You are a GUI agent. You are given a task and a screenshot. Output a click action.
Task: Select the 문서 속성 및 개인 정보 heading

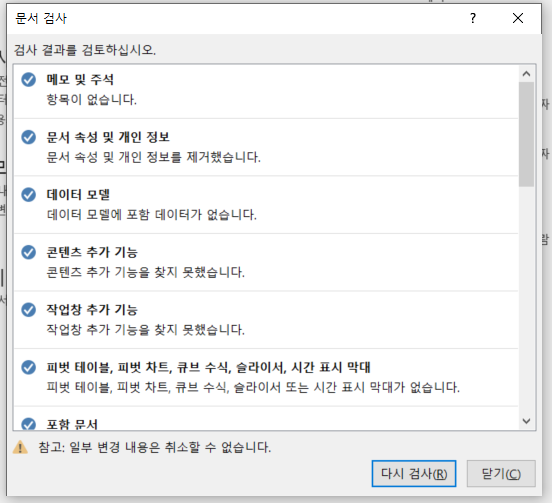tap(108, 137)
